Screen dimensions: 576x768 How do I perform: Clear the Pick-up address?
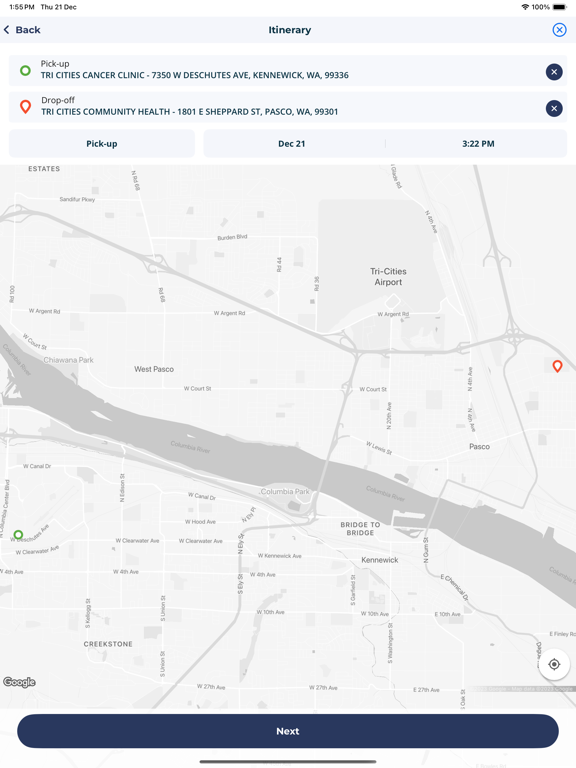click(x=554, y=72)
